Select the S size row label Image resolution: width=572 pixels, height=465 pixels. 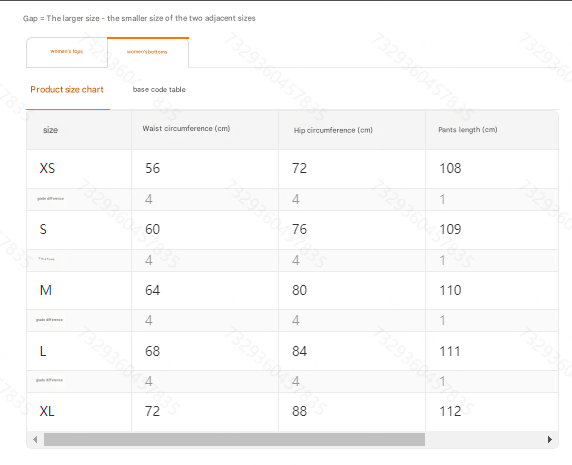coord(43,229)
